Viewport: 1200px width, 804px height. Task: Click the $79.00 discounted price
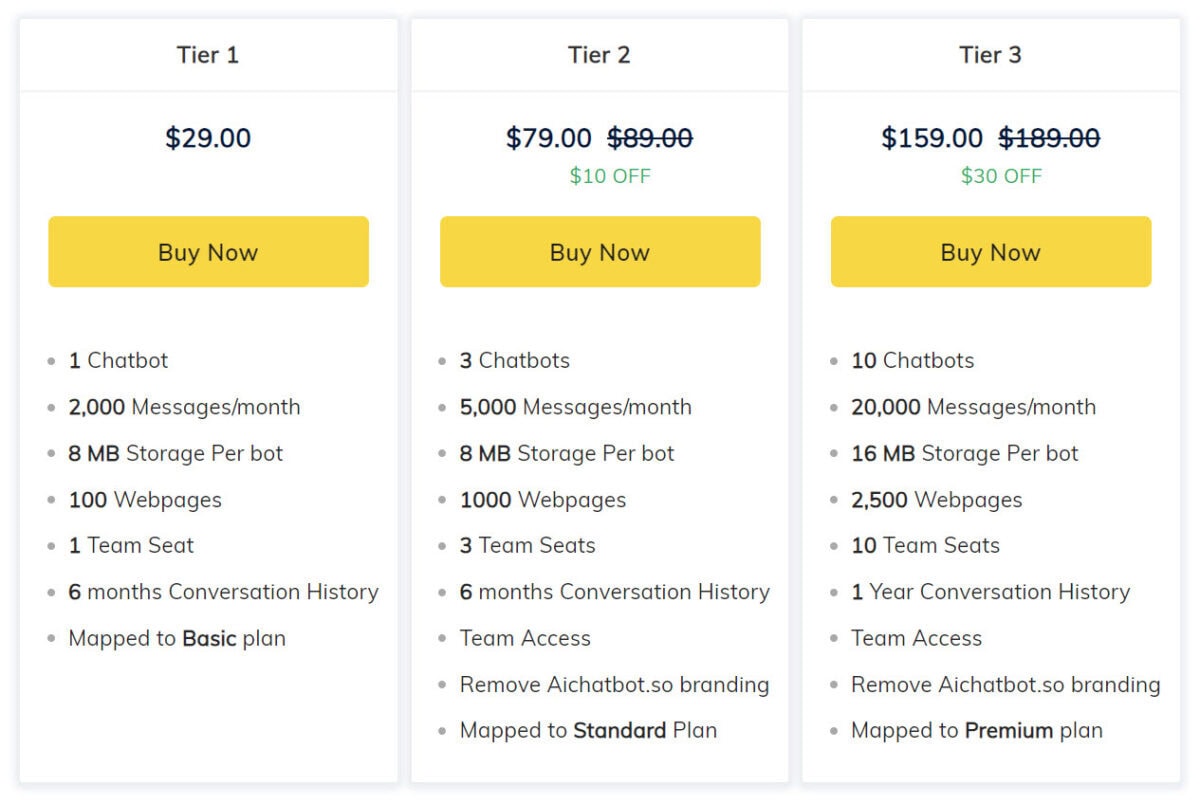pos(549,138)
